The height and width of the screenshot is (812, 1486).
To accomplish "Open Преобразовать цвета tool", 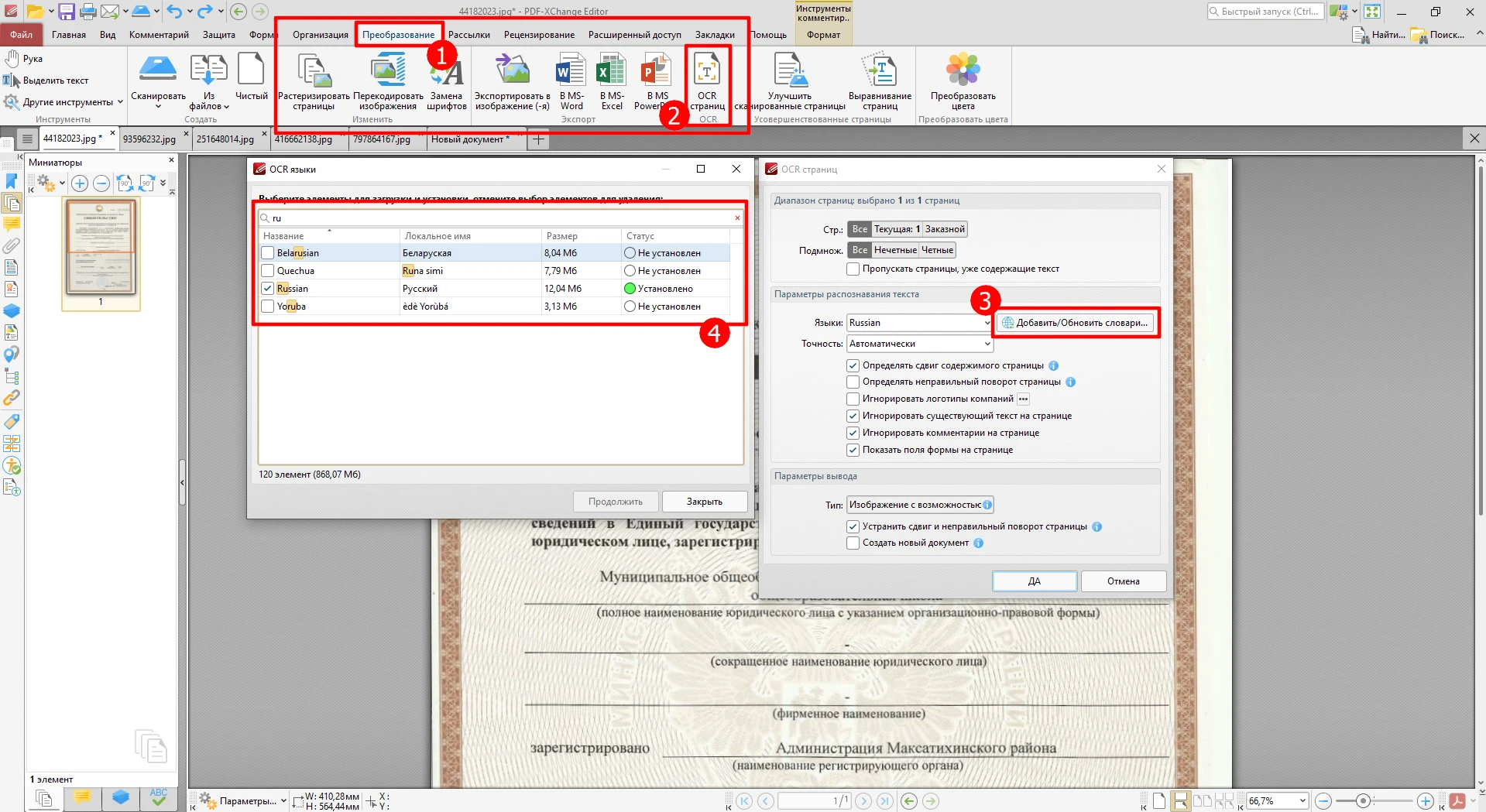I will [x=963, y=81].
